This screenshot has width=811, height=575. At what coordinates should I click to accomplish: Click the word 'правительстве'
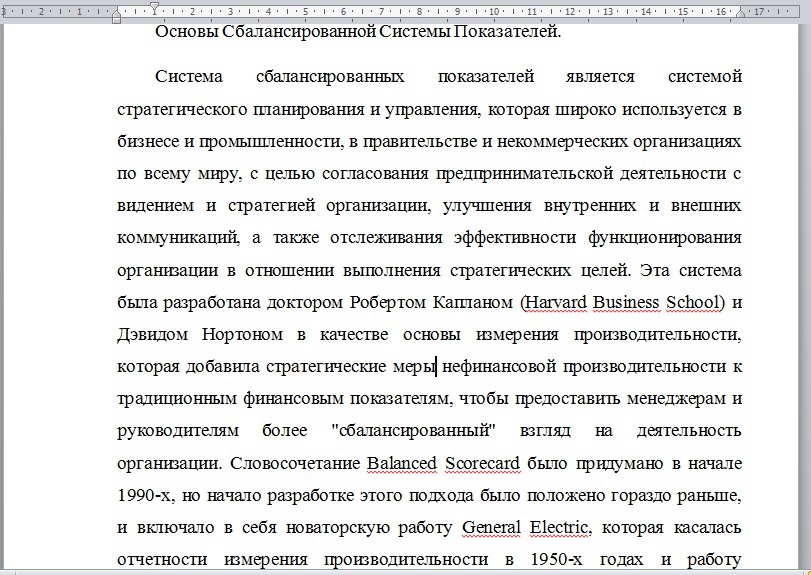[419, 142]
